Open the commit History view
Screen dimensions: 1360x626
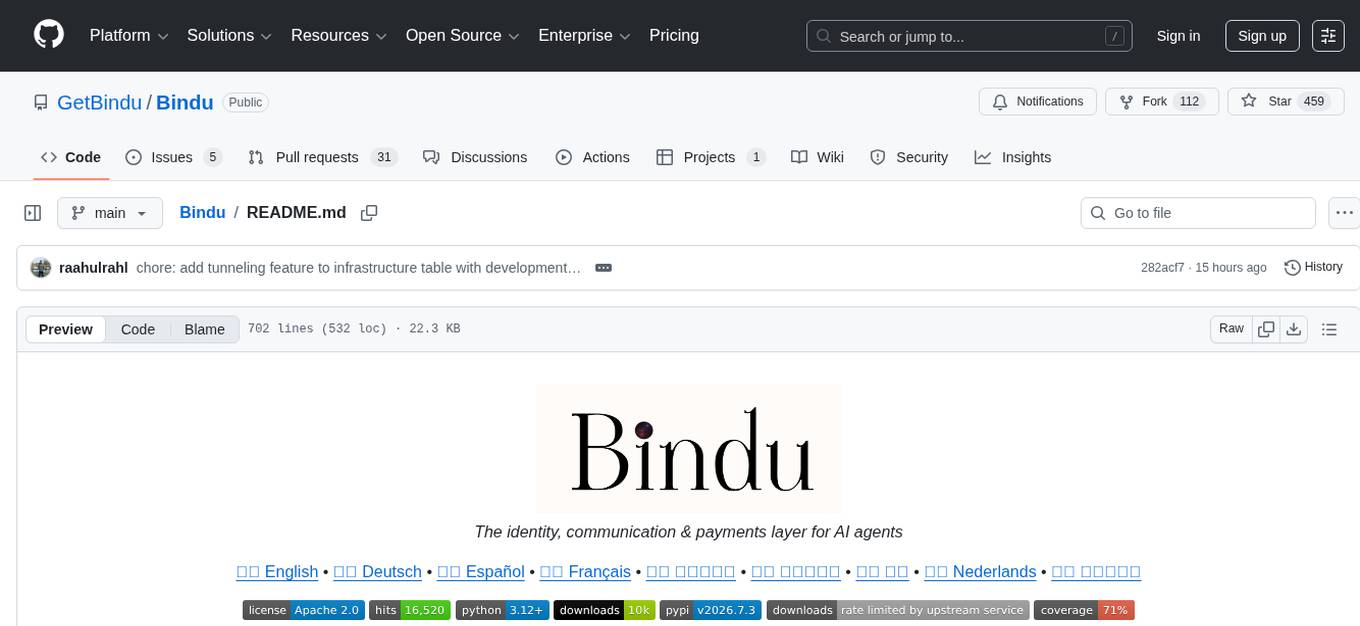click(1313, 267)
